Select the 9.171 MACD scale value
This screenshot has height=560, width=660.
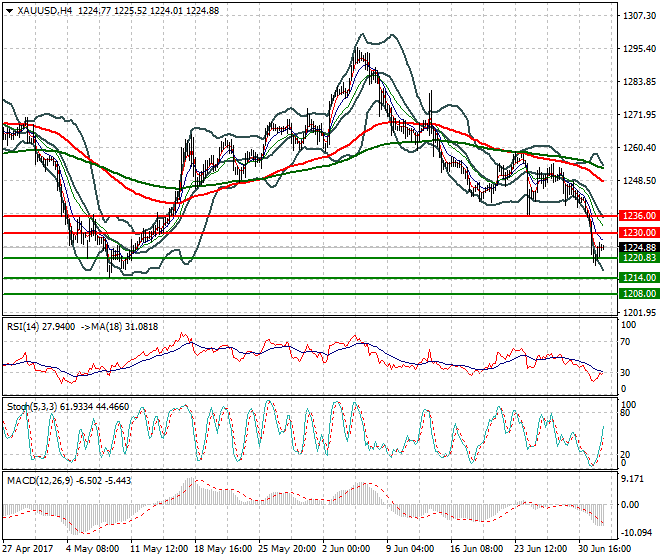(x=633, y=480)
